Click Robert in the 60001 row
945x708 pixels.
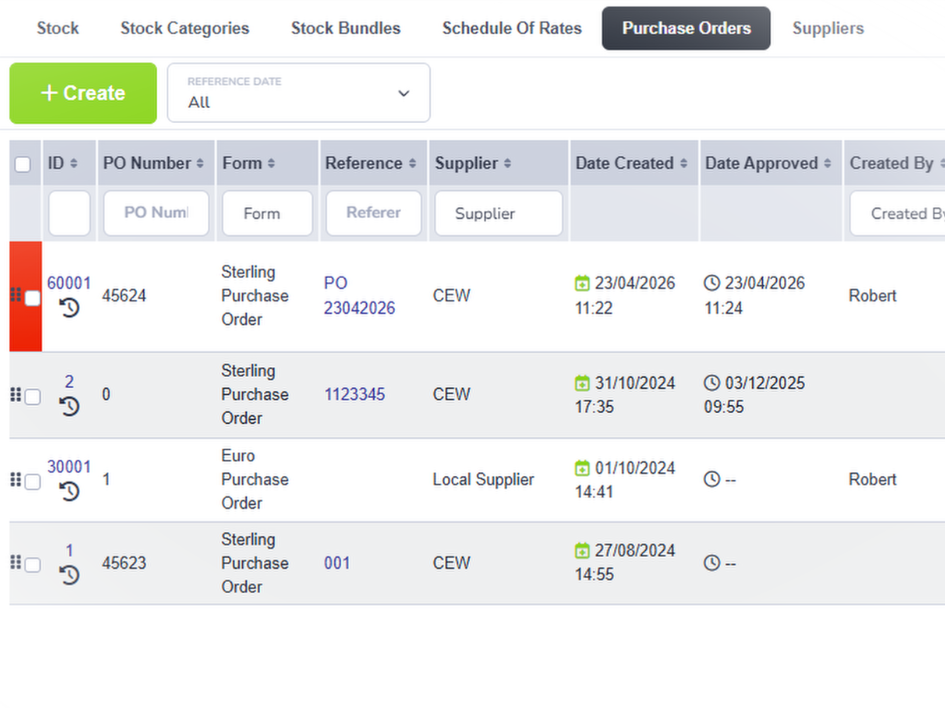pos(873,296)
